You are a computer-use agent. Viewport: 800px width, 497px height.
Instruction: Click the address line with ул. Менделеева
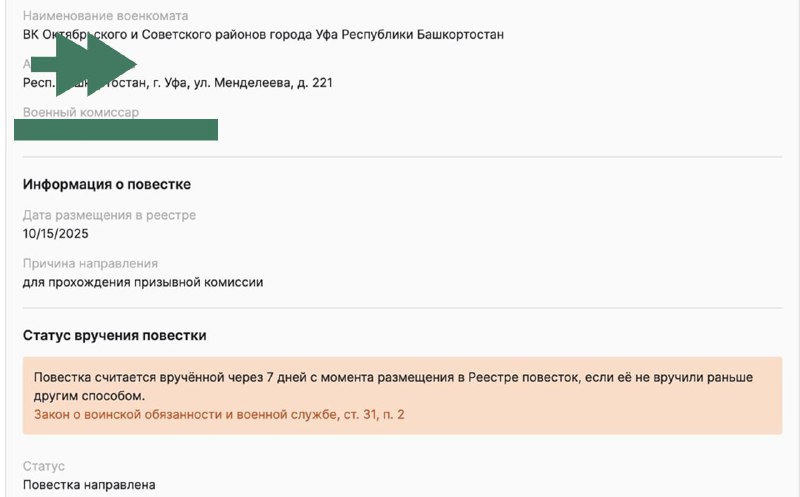click(178, 83)
